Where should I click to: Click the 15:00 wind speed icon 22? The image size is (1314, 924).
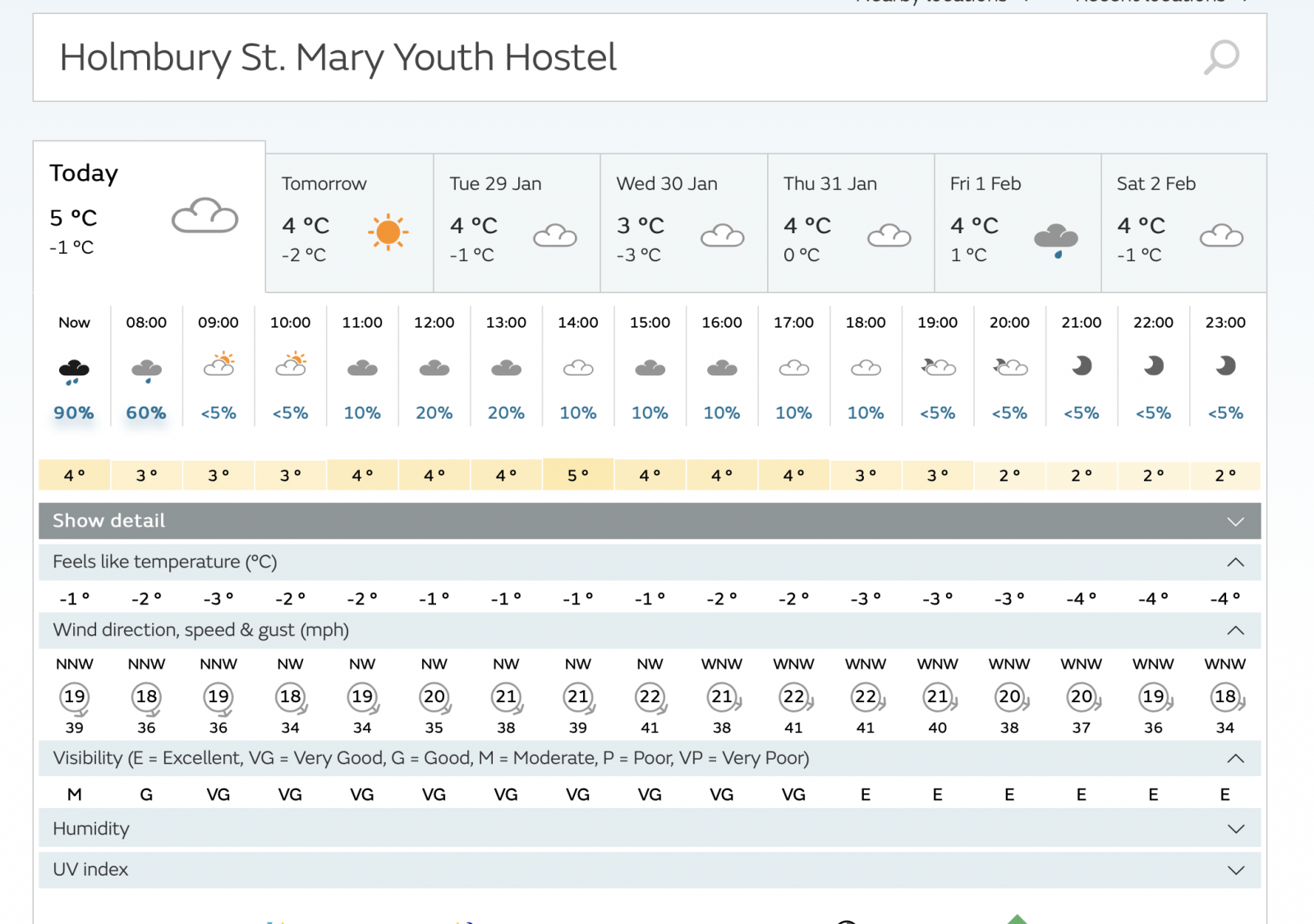pyautogui.click(x=650, y=698)
